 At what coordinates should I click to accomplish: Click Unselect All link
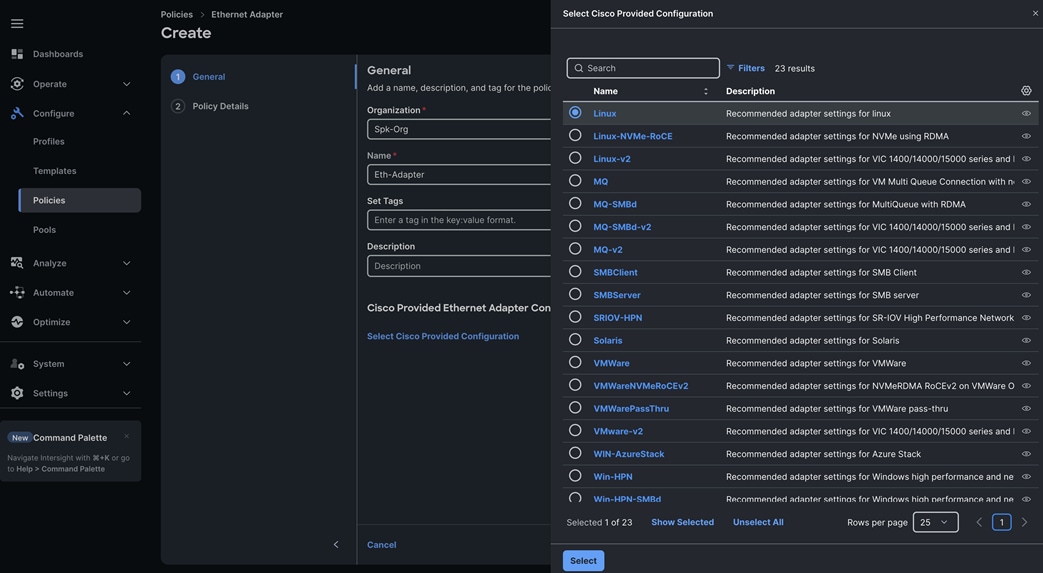pos(758,522)
